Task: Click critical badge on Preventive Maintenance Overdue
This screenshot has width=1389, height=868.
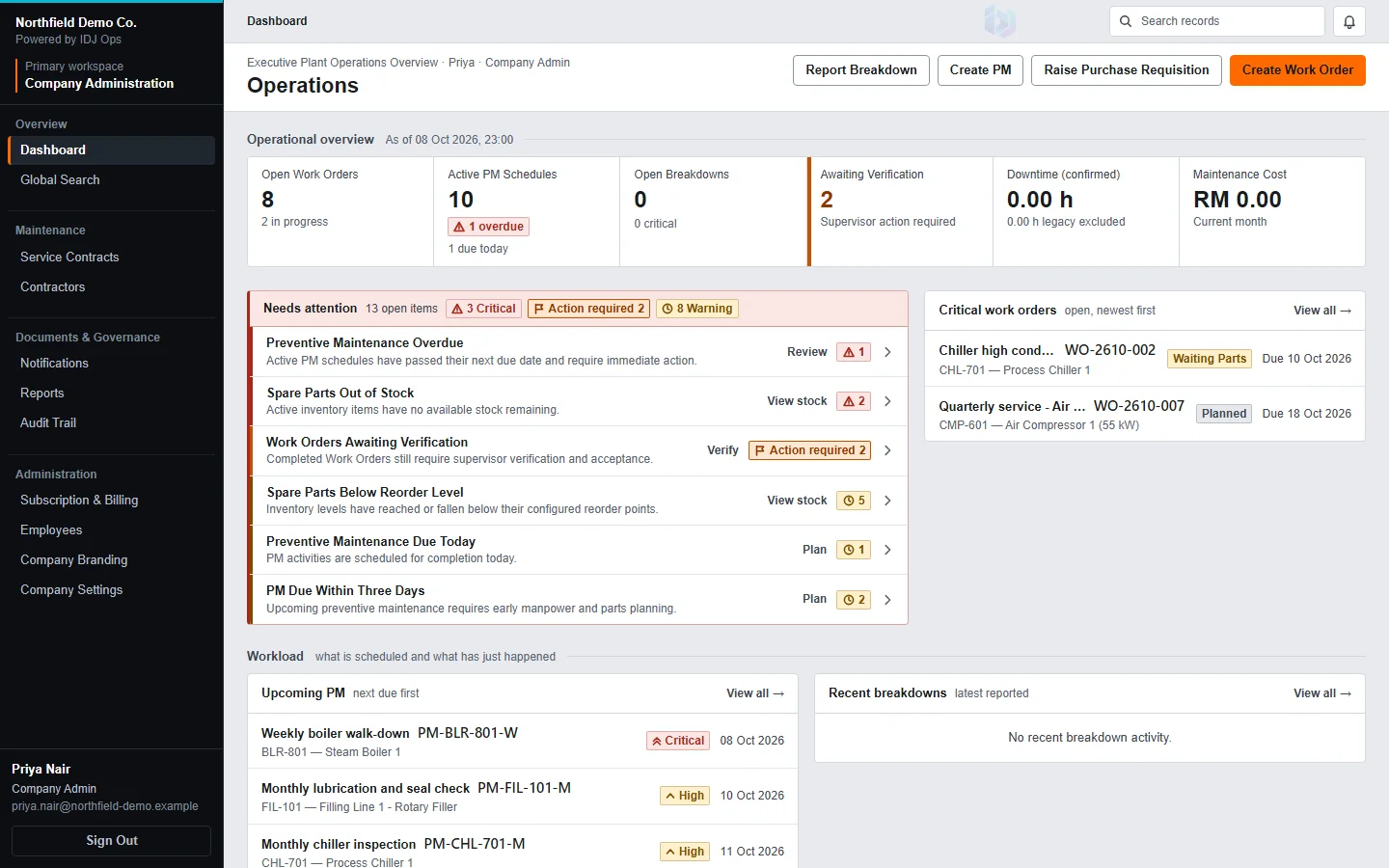Action: click(854, 352)
